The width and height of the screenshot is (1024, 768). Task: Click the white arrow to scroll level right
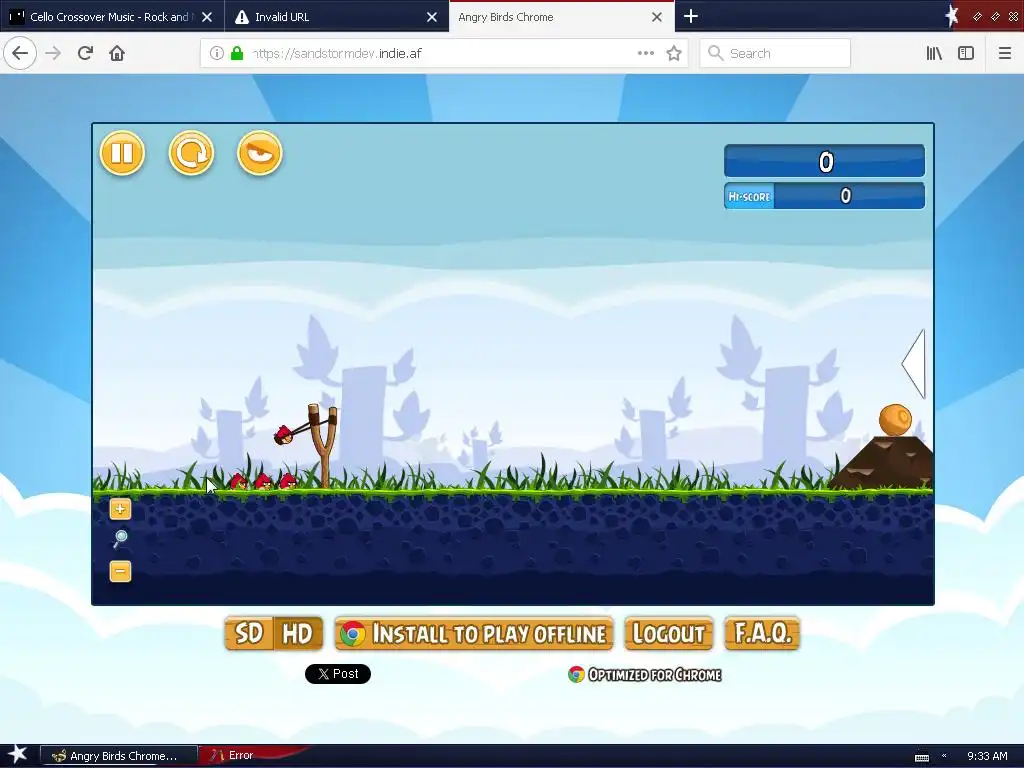(x=914, y=364)
